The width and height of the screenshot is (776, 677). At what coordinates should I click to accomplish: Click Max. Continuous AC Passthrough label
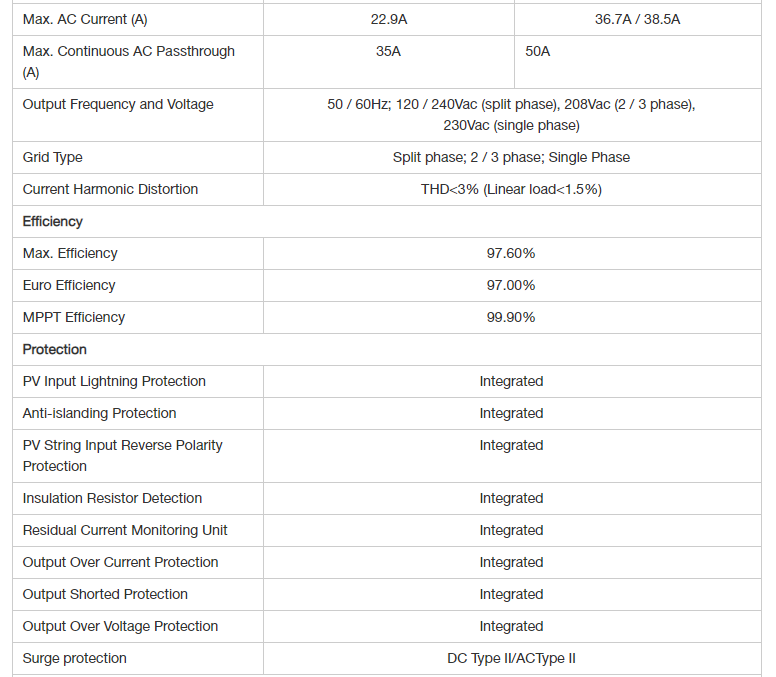(x=129, y=62)
